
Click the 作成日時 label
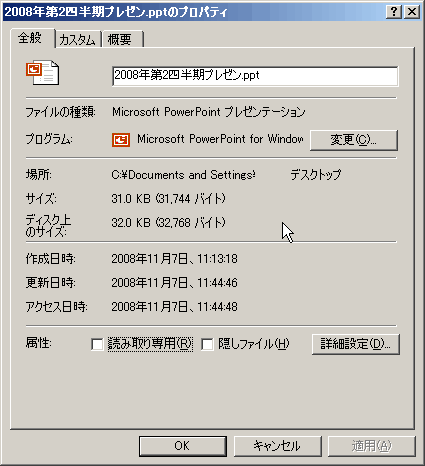(x=51, y=259)
